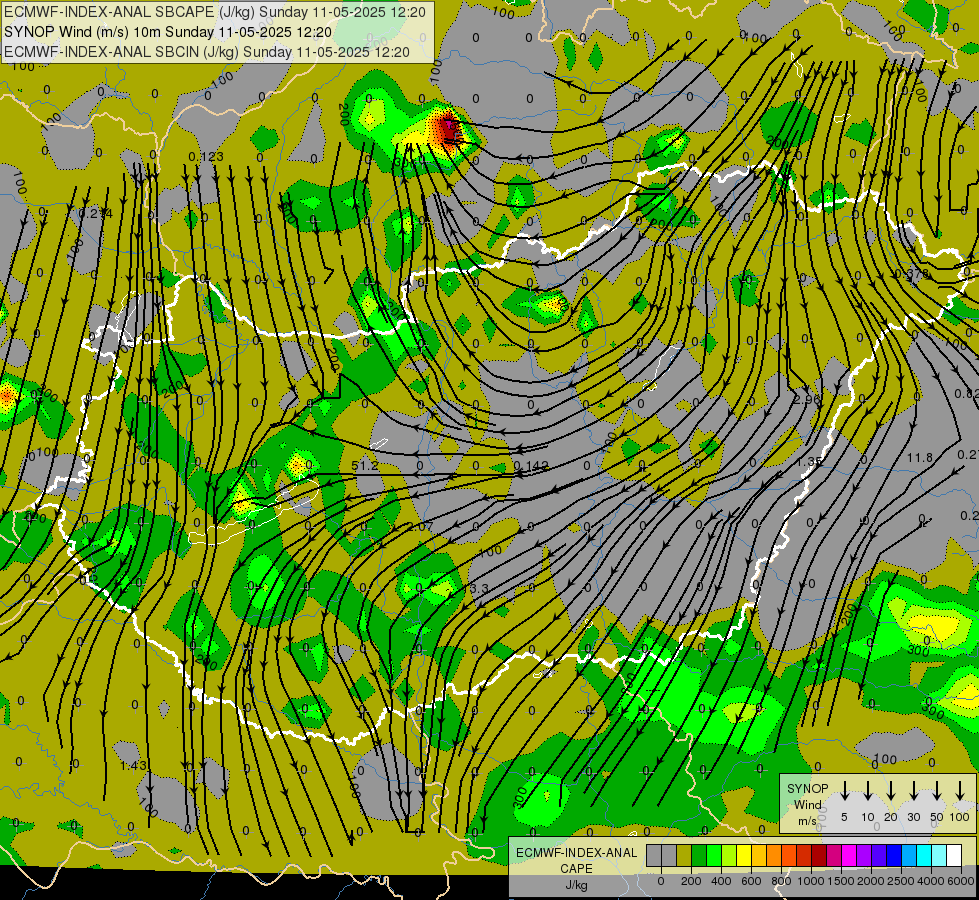The image size is (979, 900).
Task: Click the J/kg unit label in legend
Action: [x=576, y=885]
